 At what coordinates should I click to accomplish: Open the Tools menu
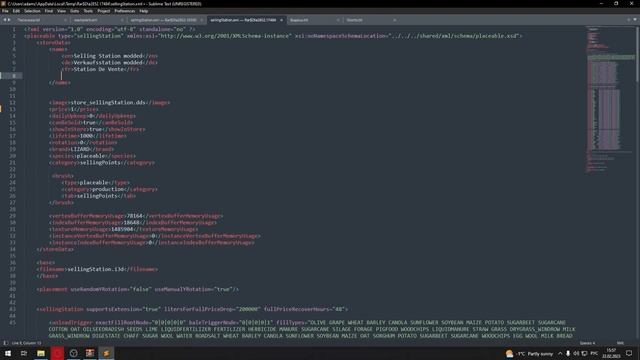pyautogui.click(x=88, y=11)
